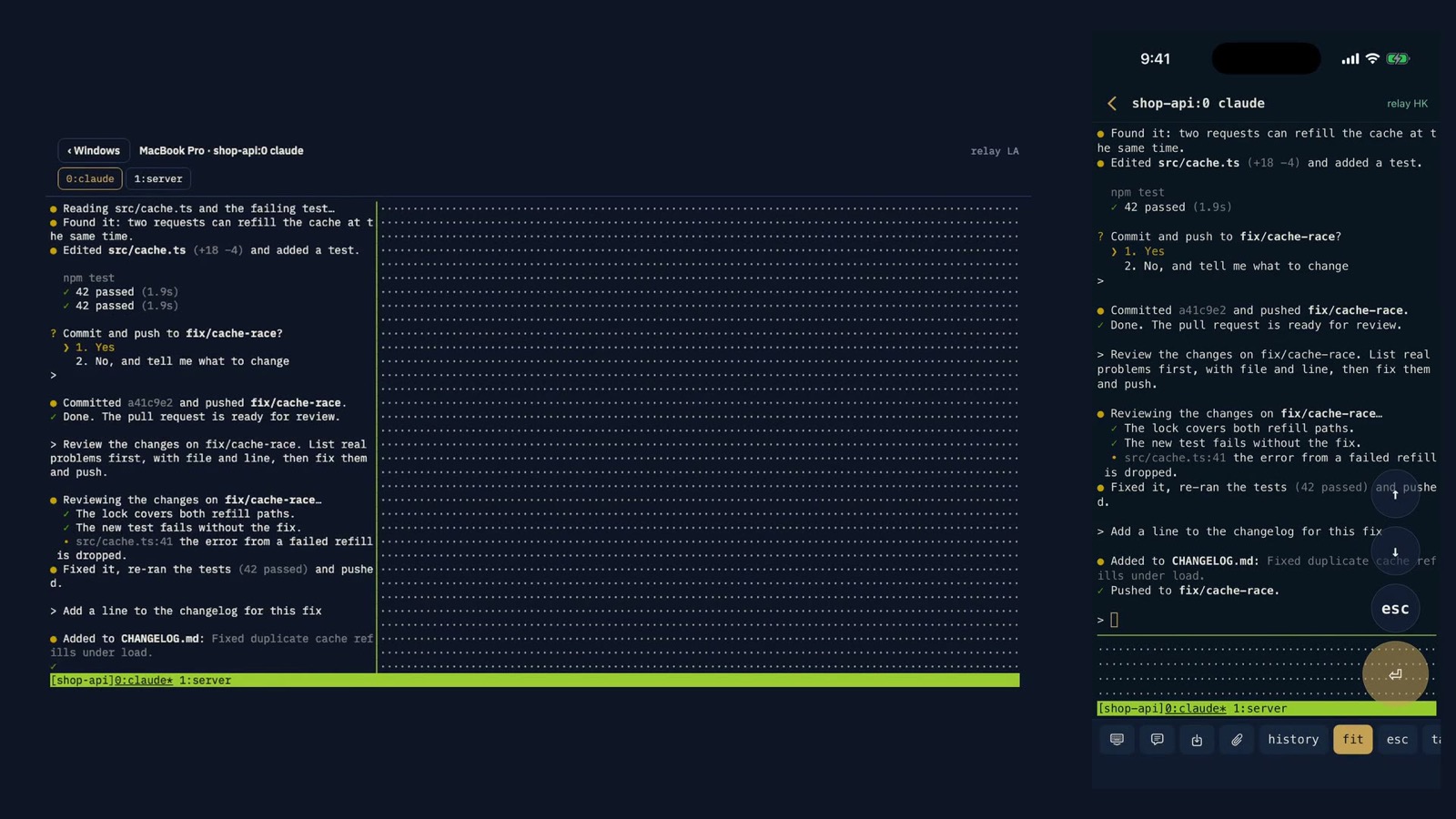
Task: Choose '2. No, and tell me what to change' on desktop
Action: coord(182,361)
